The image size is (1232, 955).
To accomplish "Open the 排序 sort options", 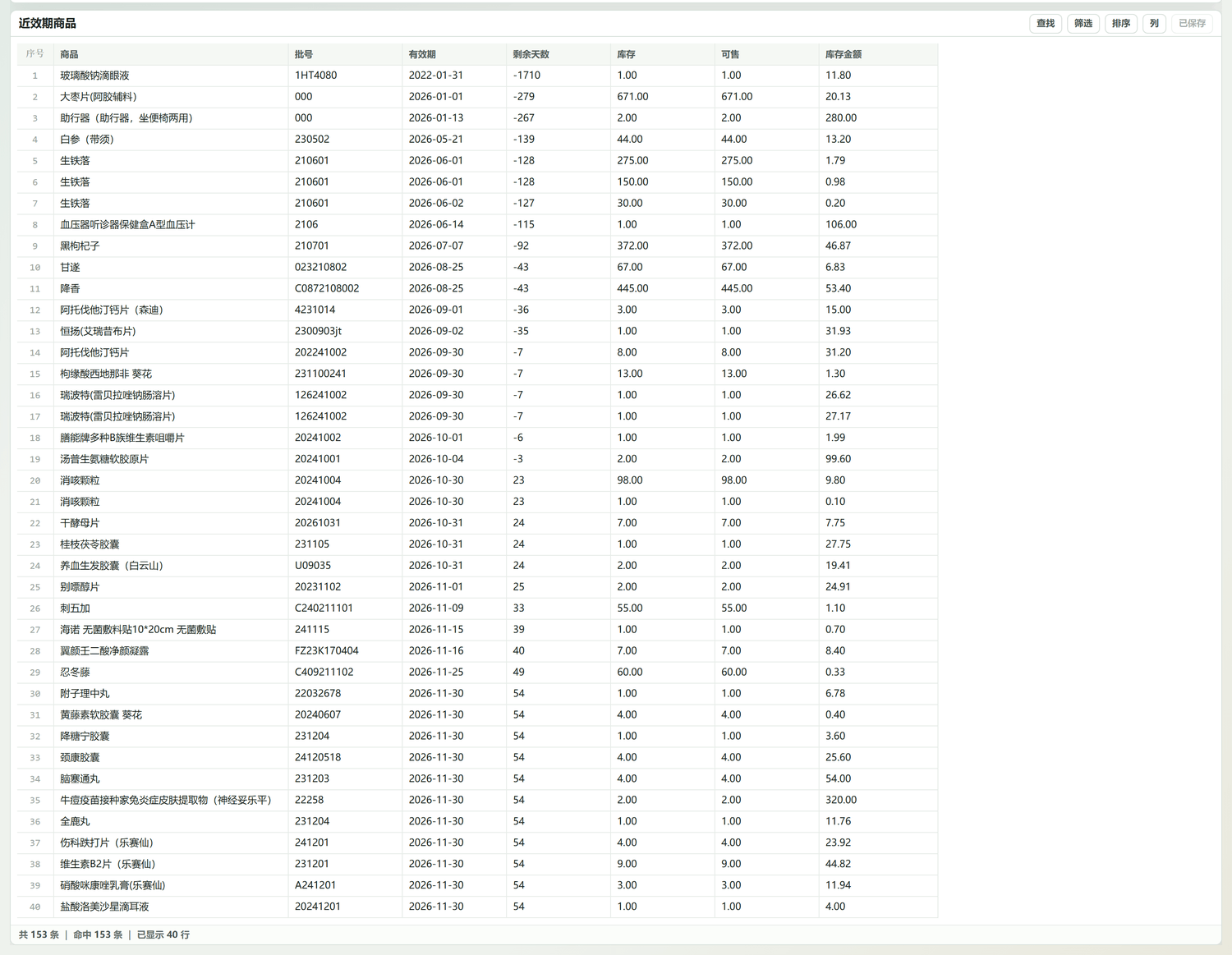I will pyautogui.click(x=1121, y=24).
